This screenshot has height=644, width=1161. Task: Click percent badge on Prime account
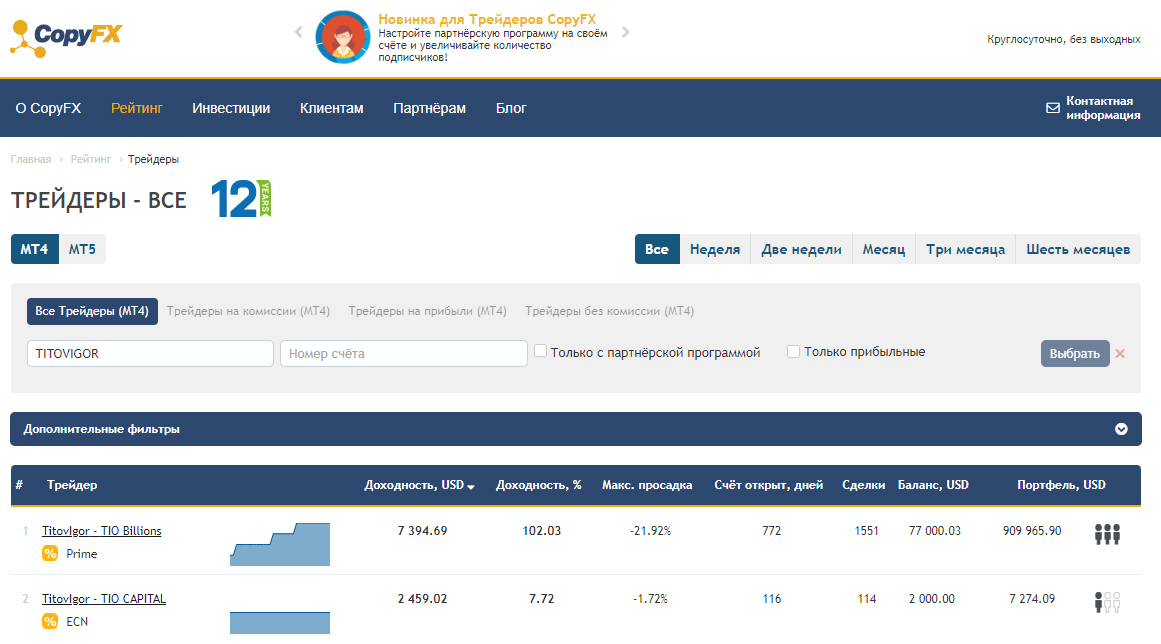click(x=50, y=554)
